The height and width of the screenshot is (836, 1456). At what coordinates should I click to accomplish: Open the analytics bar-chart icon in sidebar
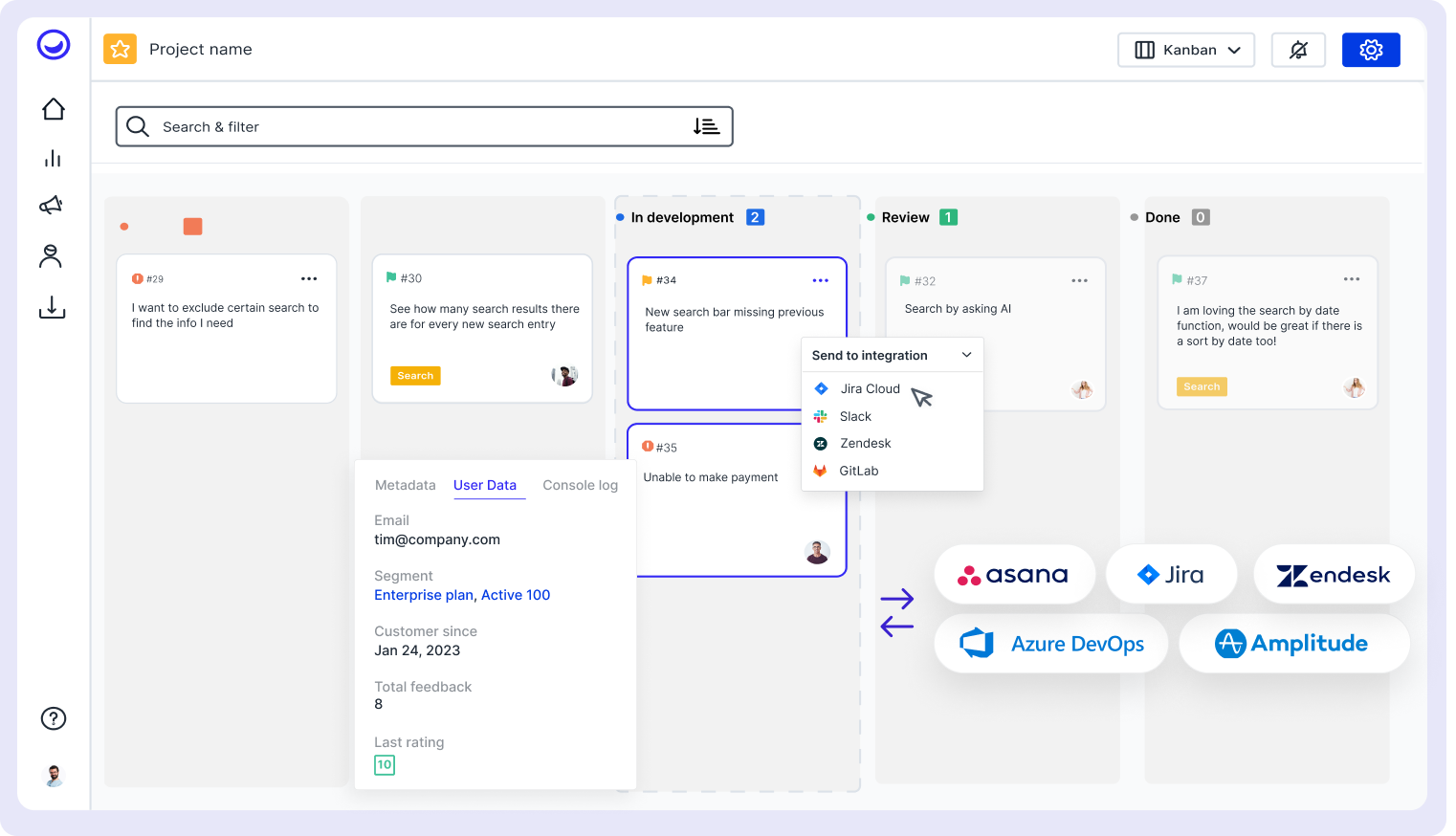[53, 158]
